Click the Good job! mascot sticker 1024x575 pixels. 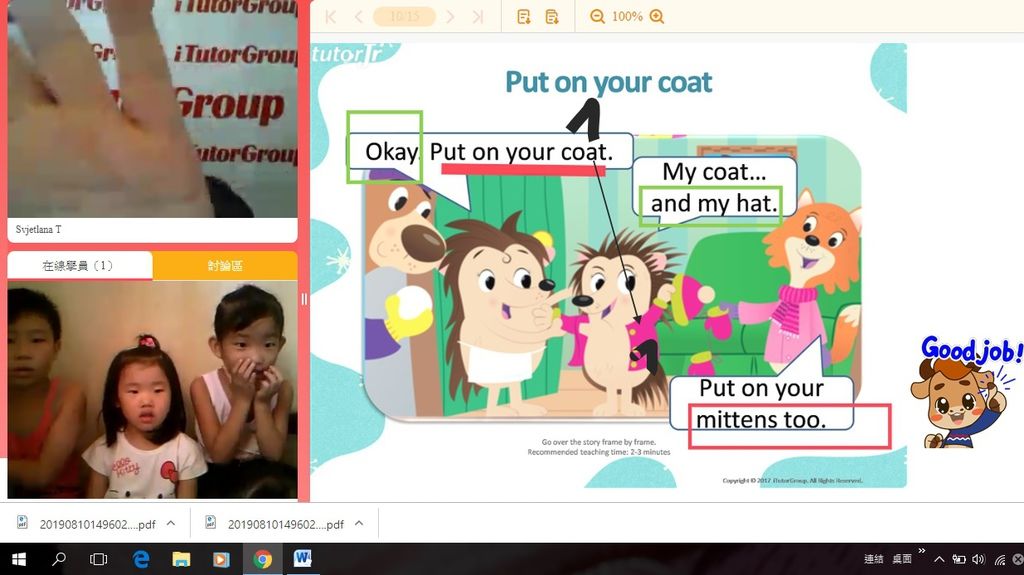967,392
